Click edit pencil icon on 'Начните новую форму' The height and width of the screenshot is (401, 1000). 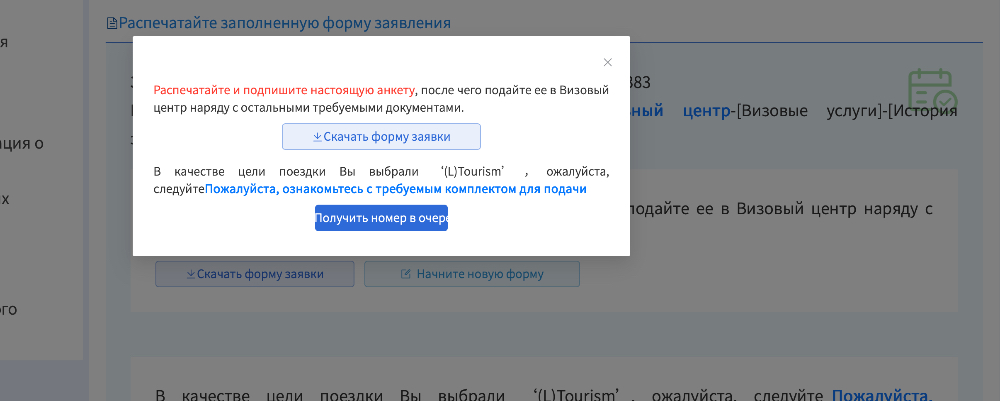coord(405,274)
